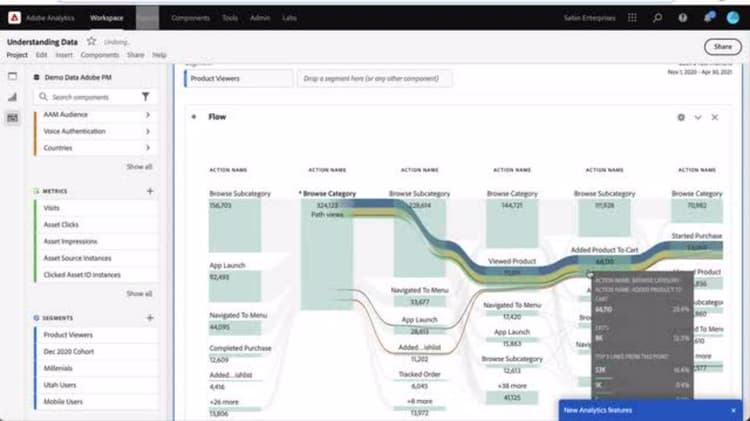Open the notifications bell icon
750x421 pixels.
click(x=708, y=17)
